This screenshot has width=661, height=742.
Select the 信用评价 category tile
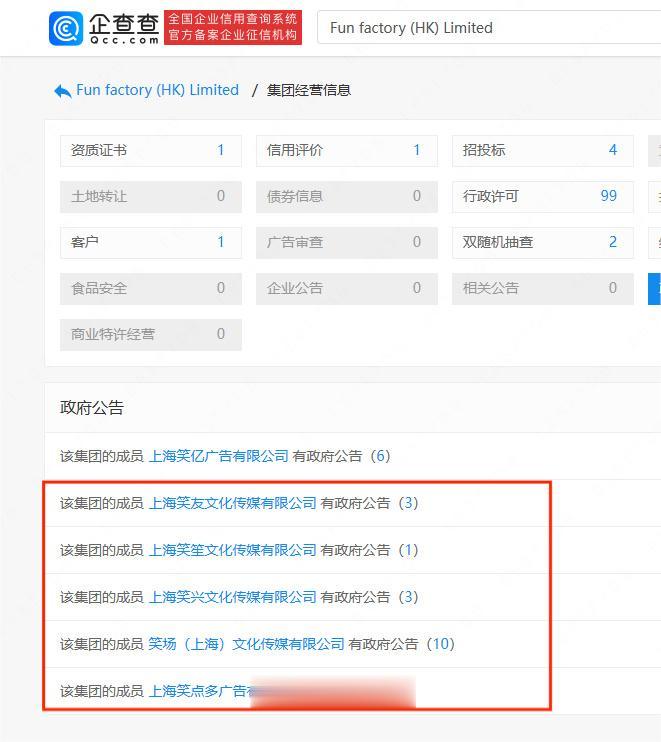pyautogui.click(x=347, y=150)
